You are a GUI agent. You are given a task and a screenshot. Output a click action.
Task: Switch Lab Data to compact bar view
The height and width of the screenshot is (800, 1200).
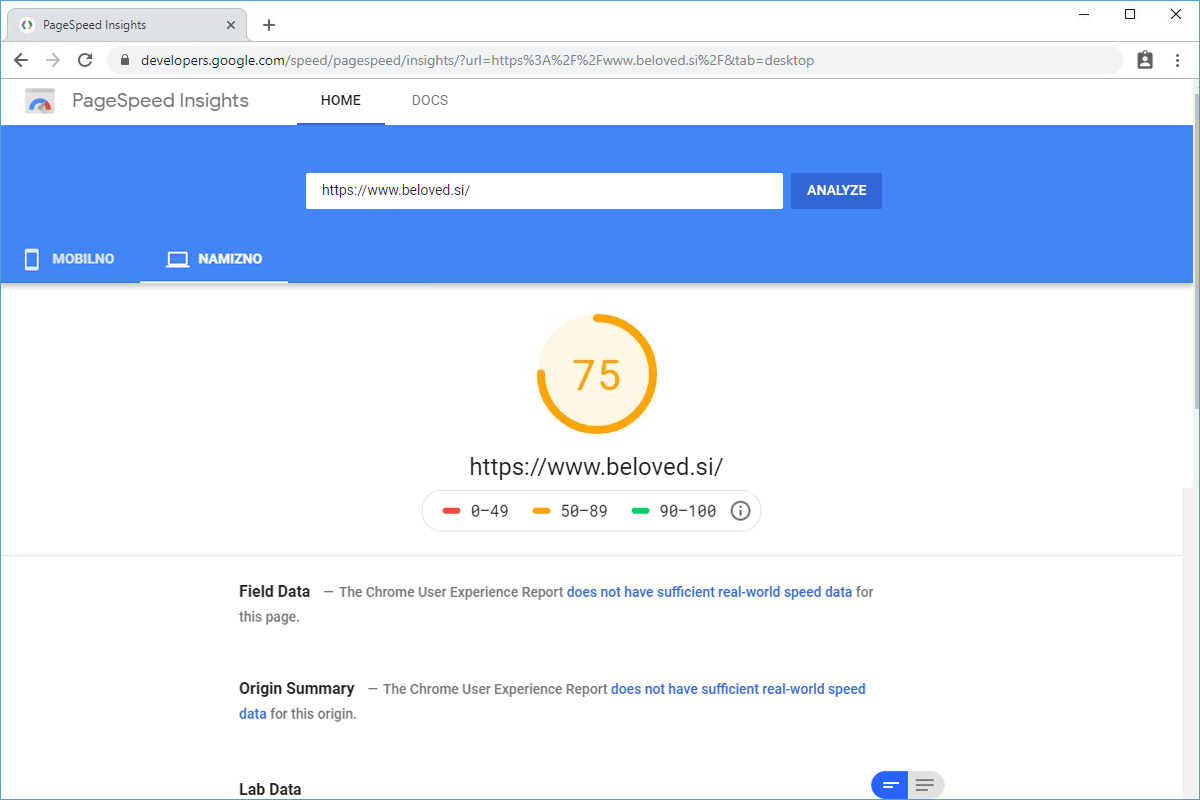point(890,785)
